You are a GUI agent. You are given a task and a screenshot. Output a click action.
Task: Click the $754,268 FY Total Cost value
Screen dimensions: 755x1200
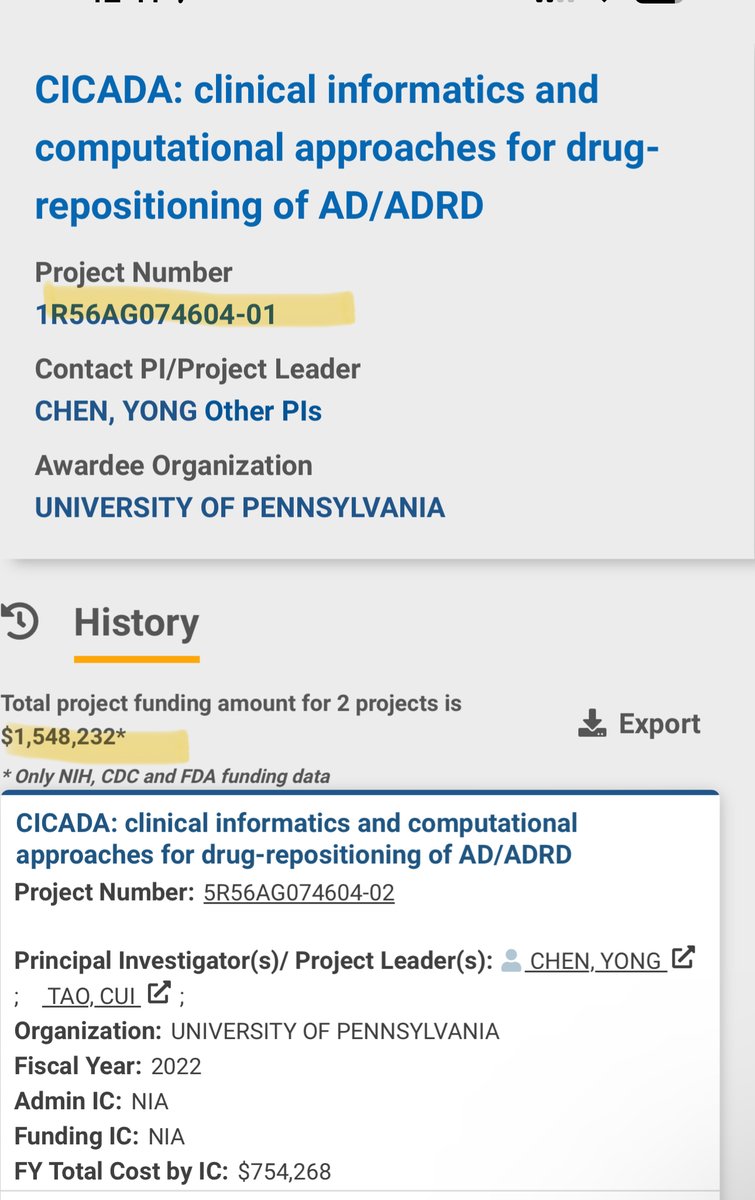click(x=284, y=1171)
